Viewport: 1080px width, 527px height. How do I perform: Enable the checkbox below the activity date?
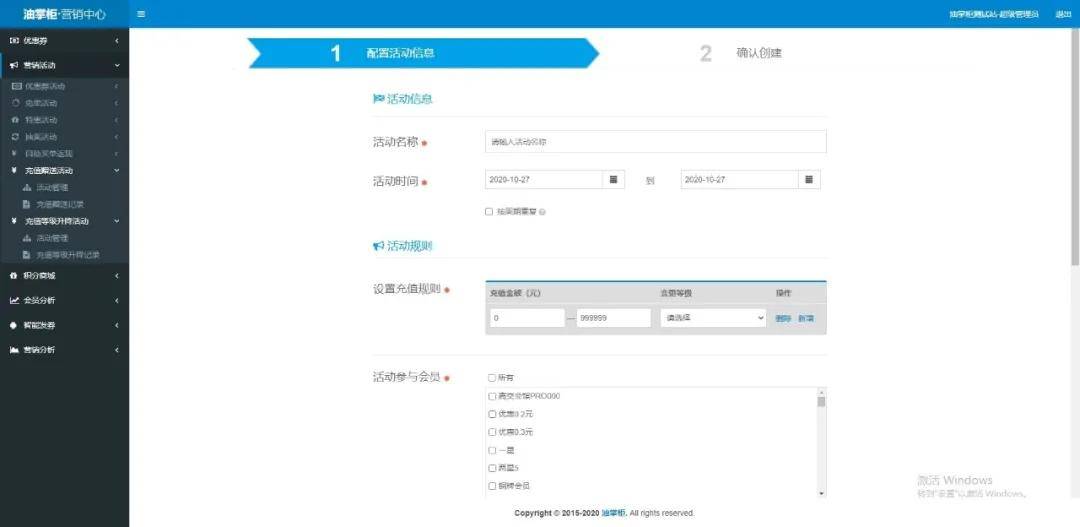pyautogui.click(x=489, y=212)
